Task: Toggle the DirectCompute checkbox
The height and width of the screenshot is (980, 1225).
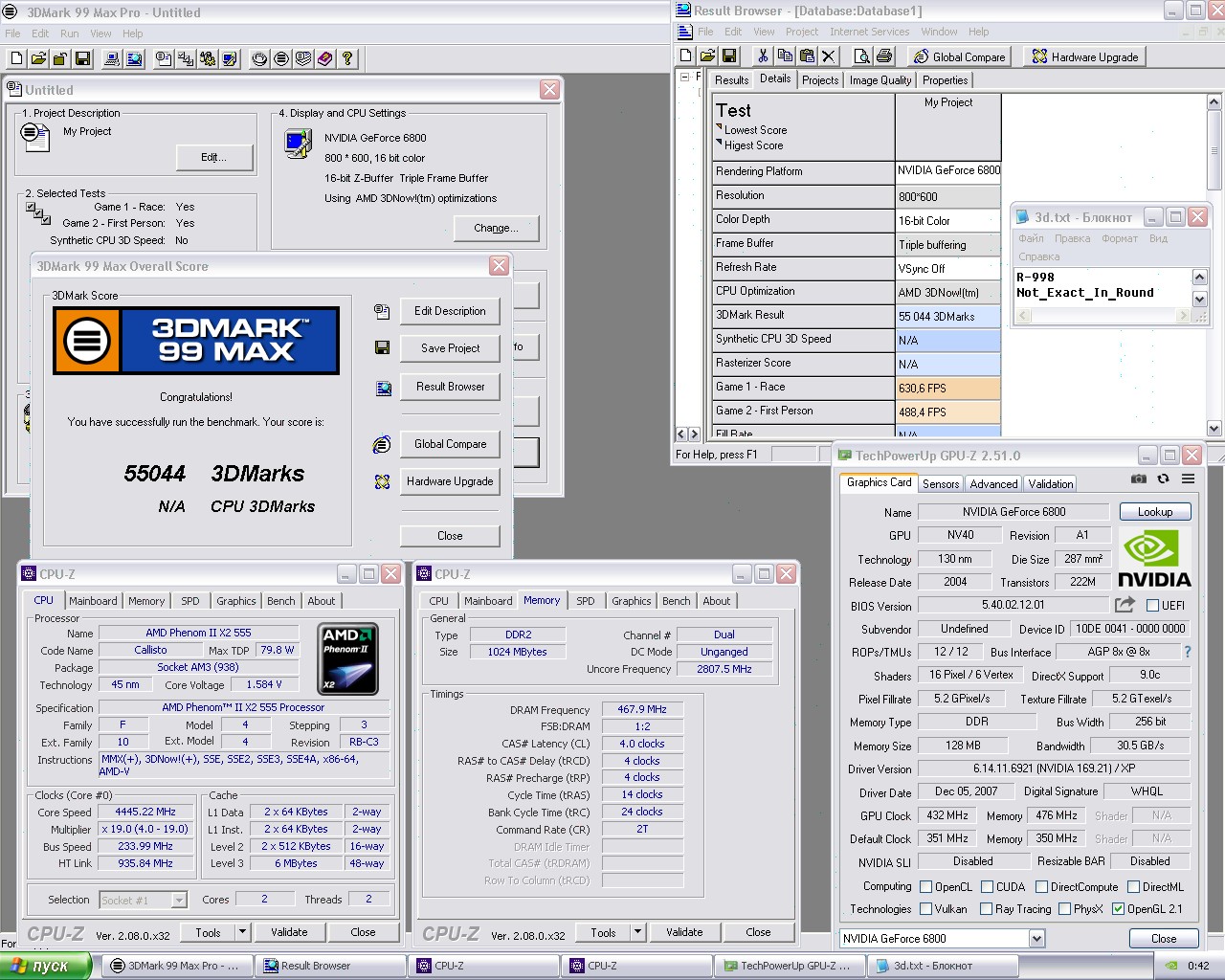Action: tap(1041, 887)
